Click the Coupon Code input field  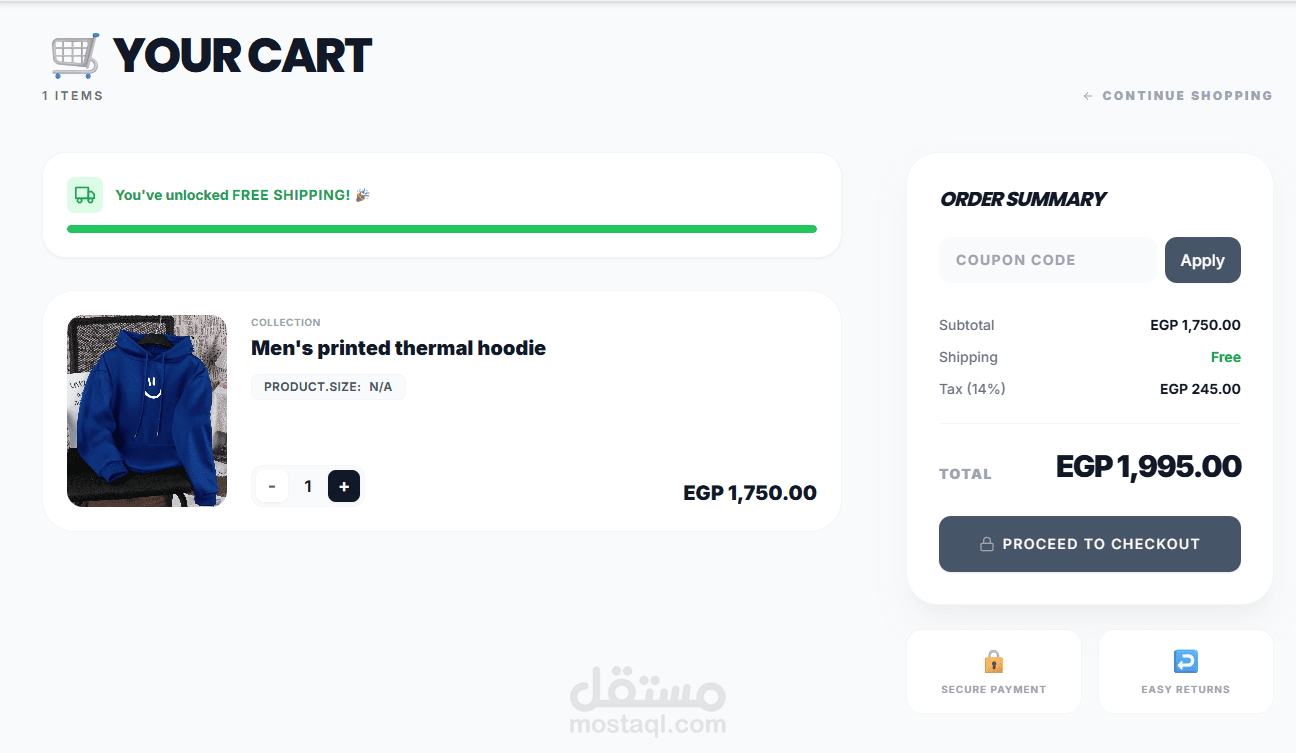pyautogui.click(x=1047, y=260)
